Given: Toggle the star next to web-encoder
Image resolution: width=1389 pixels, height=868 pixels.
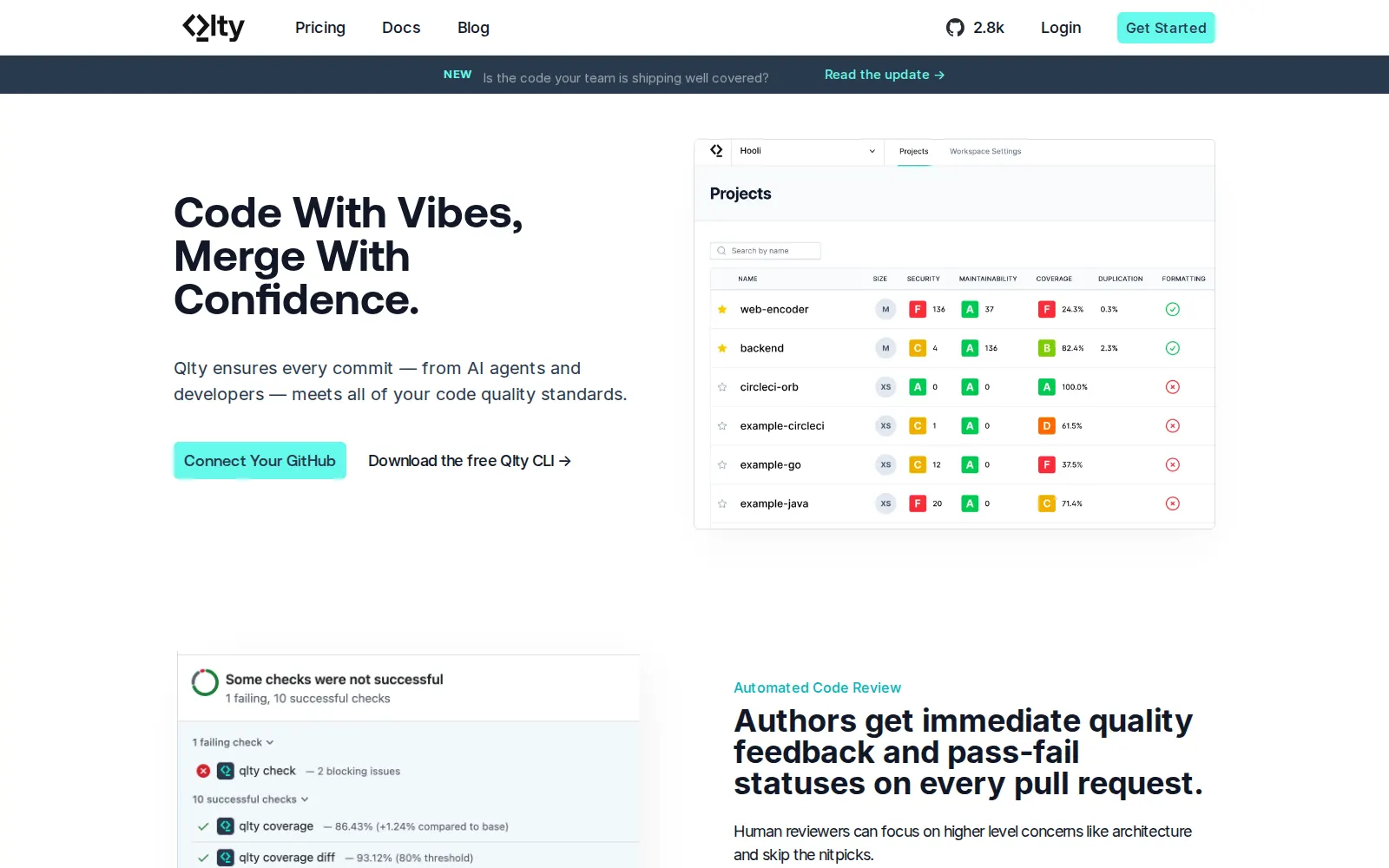Looking at the screenshot, I should [722, 309].
